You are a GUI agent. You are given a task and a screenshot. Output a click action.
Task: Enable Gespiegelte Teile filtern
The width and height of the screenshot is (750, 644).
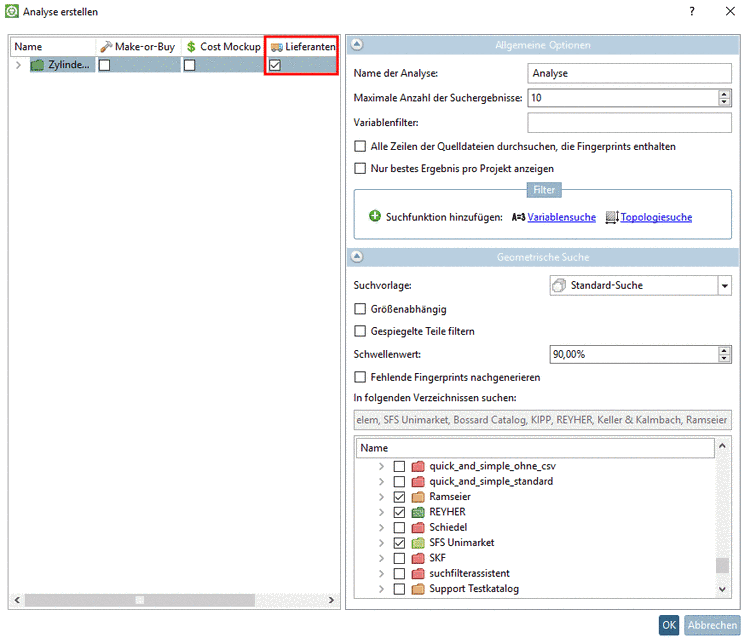[360, 331]
